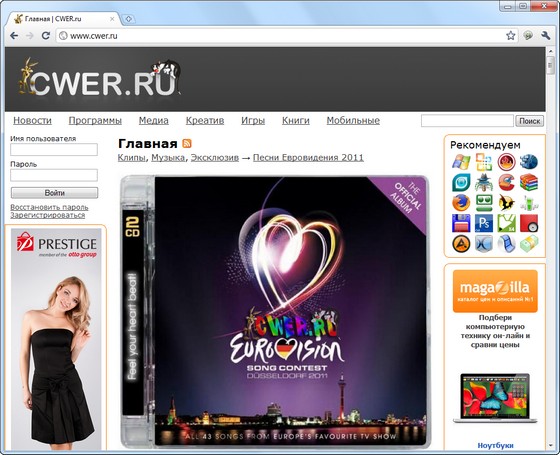Click the green CorelDRAW pen icon
The height and width of the screenshot is (455, 560).
tap(506, 223)
